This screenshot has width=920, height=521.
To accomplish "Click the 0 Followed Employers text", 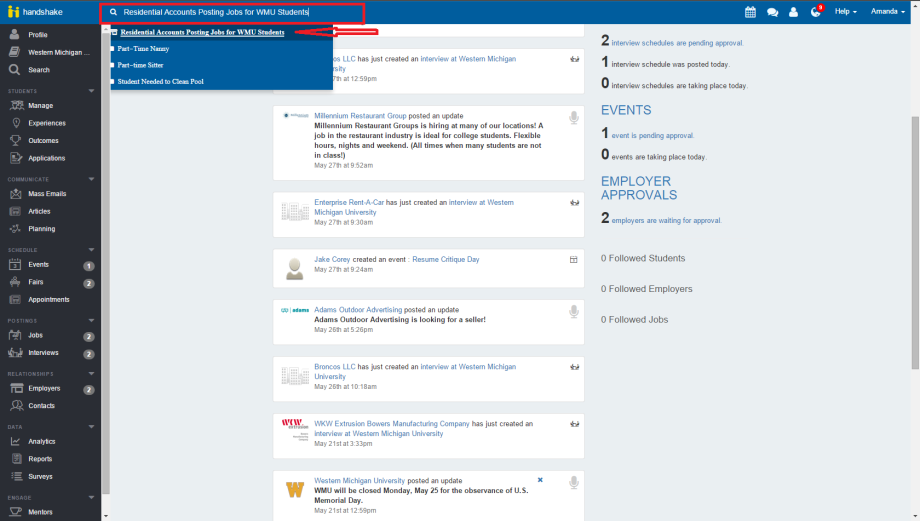I will 647,289.
